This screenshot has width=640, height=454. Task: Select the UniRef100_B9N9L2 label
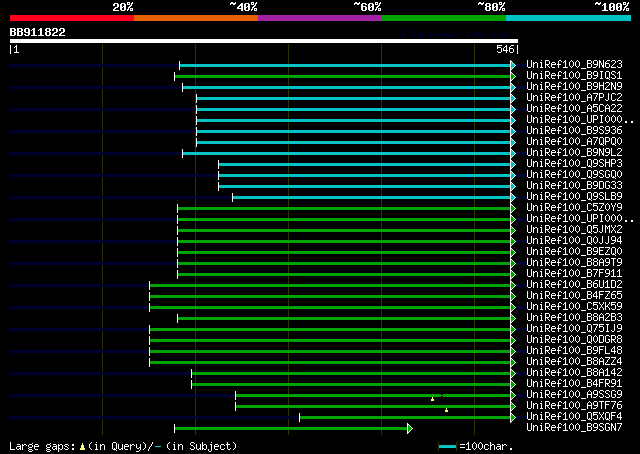click(574, 153)
